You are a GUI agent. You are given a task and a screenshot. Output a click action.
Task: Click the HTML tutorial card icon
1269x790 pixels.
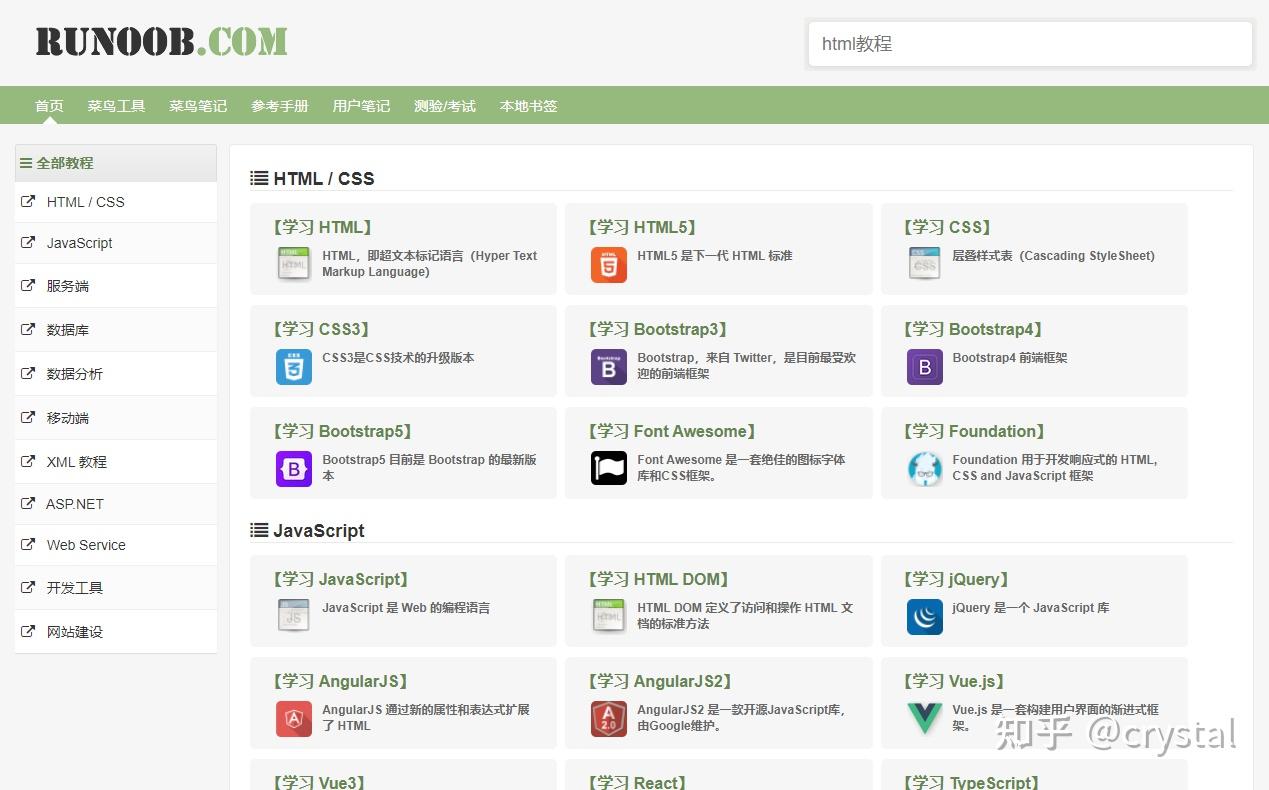pos(294,264)
